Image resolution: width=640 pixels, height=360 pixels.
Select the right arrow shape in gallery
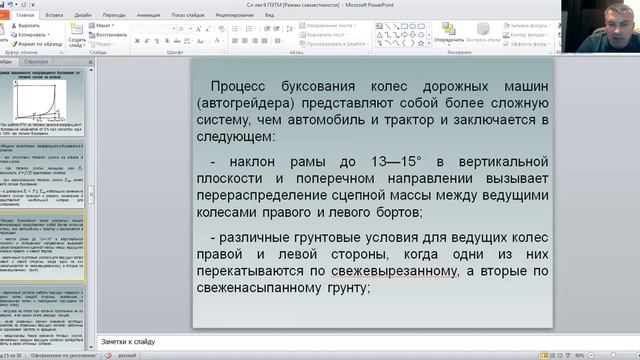click(404, 35)
